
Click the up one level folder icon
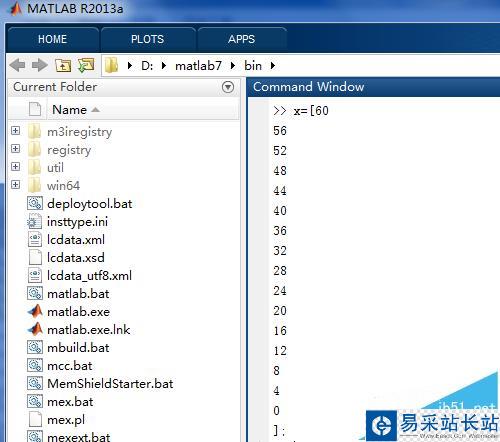point(63,65)
